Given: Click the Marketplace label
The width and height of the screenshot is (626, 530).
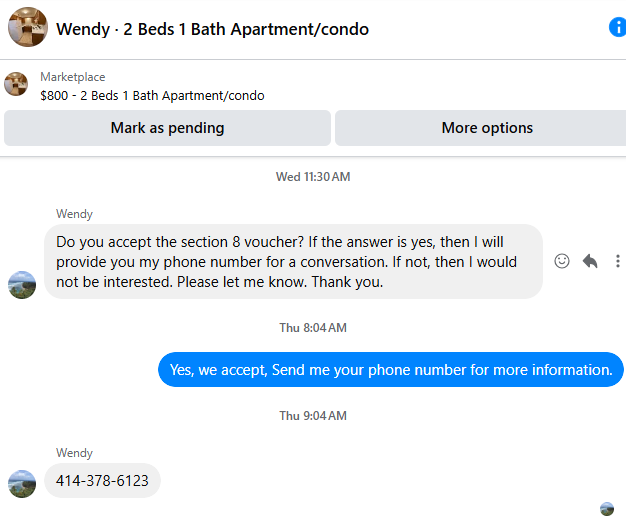Looking at the screenshot, I should (x=73, y=77).
